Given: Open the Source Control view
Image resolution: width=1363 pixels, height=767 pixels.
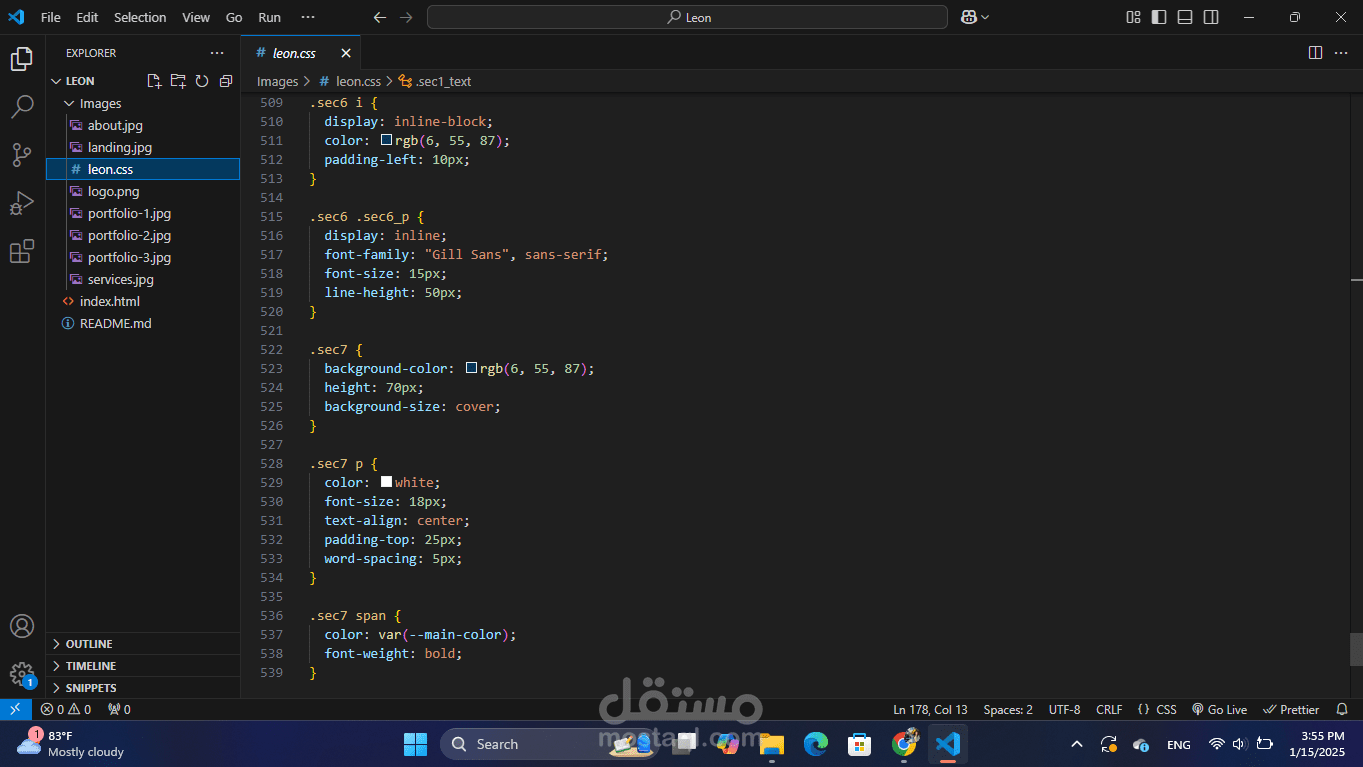Looking at the screenshot, I should coord(22,155).
